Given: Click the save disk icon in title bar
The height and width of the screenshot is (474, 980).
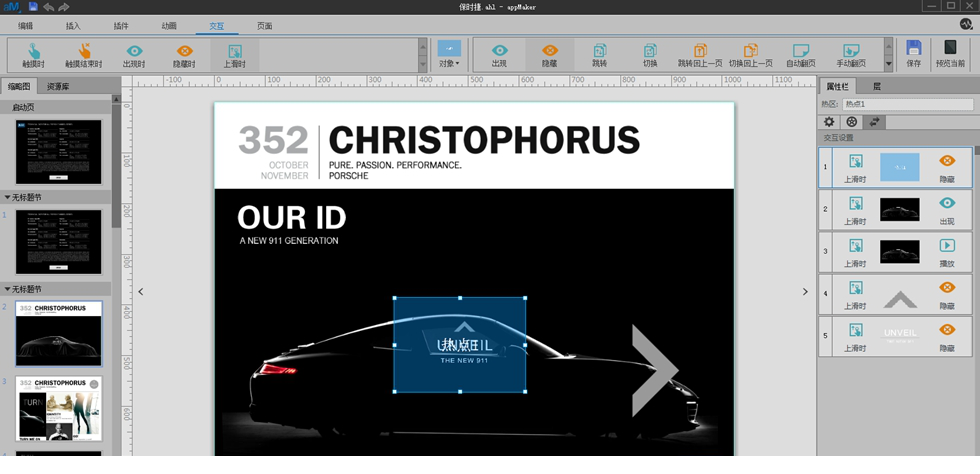Looking at the screenshot, I should point(33,7).
